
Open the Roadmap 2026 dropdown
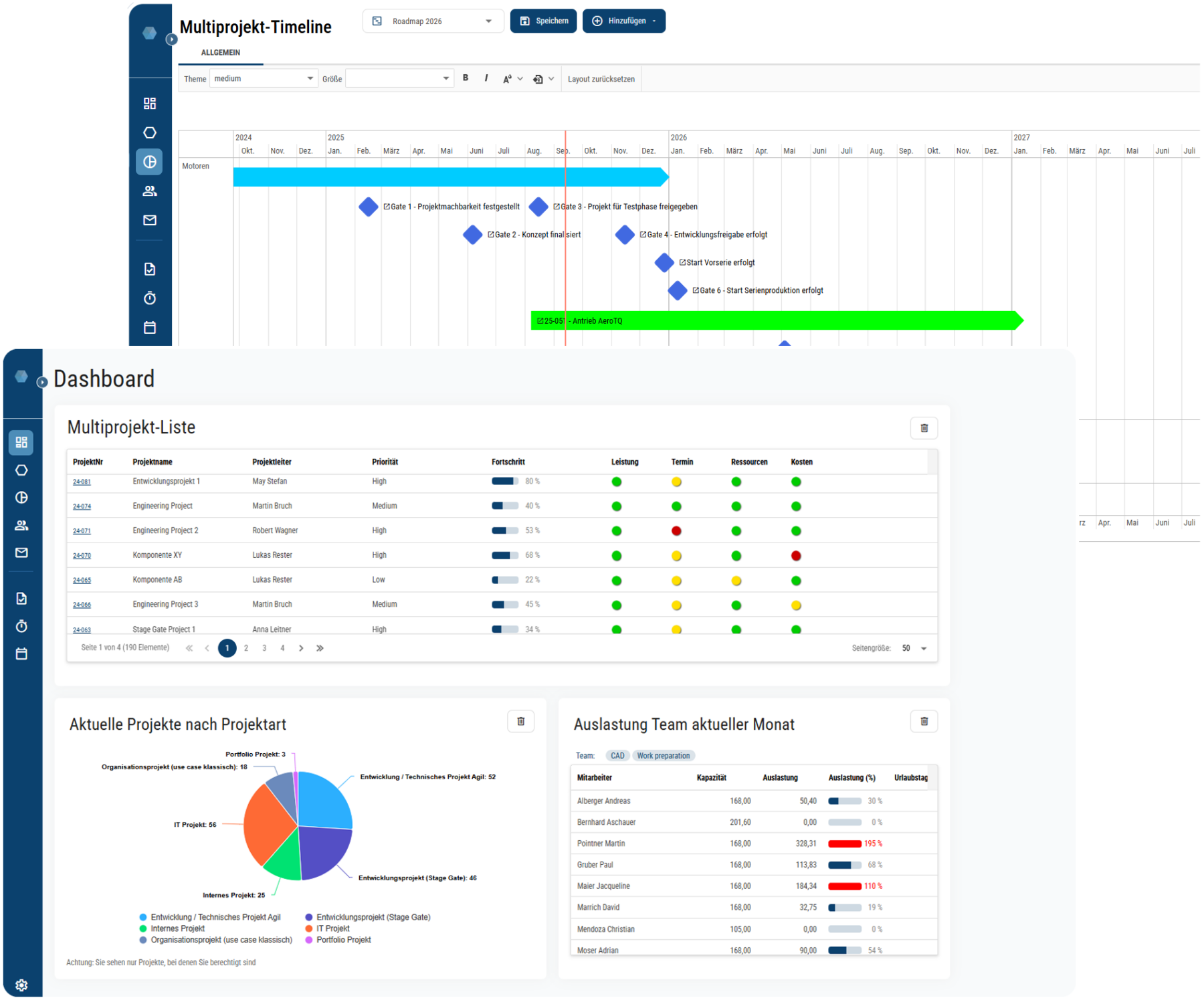coord(433,21)
